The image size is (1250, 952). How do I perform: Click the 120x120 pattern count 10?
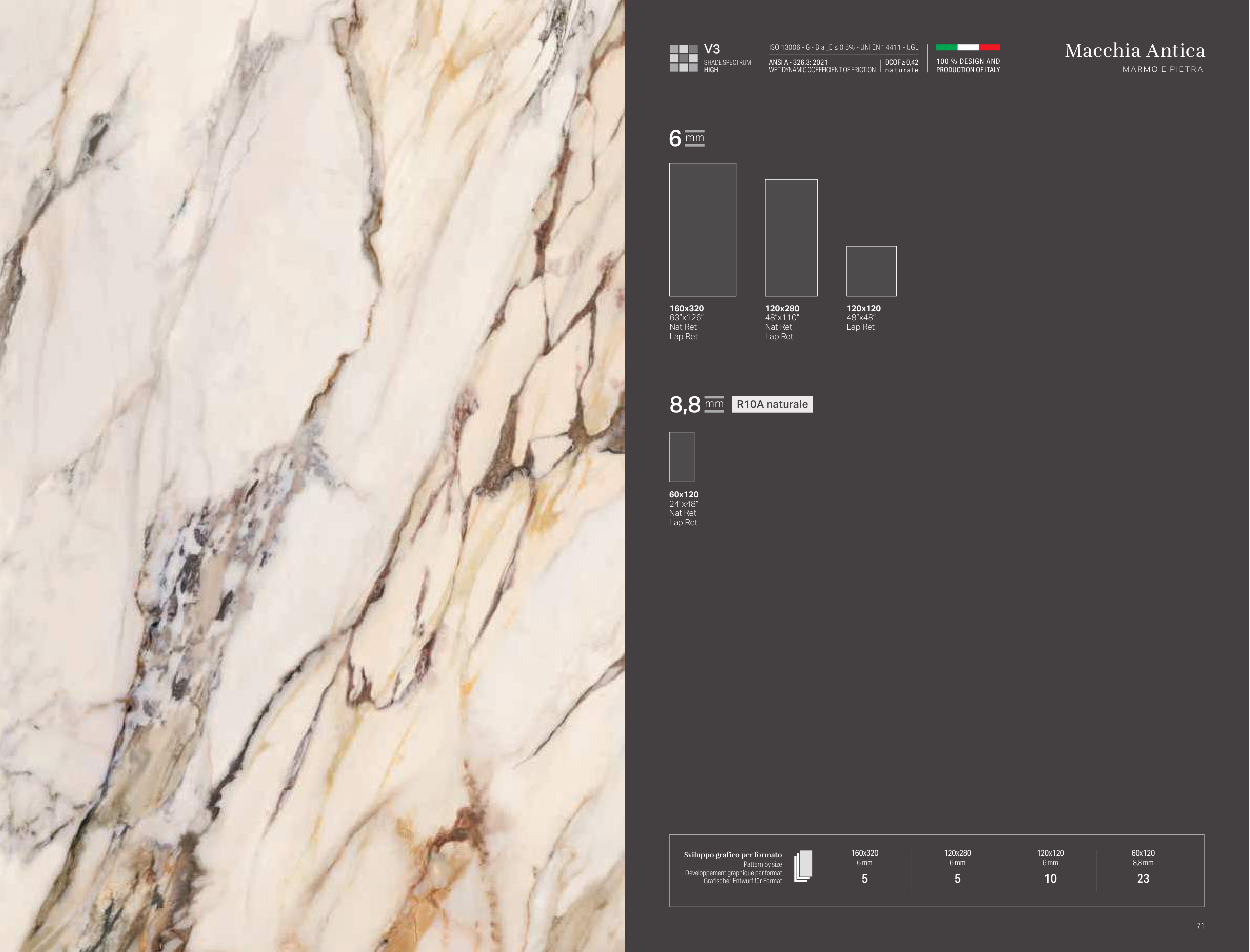click(x=1050, y=879)
